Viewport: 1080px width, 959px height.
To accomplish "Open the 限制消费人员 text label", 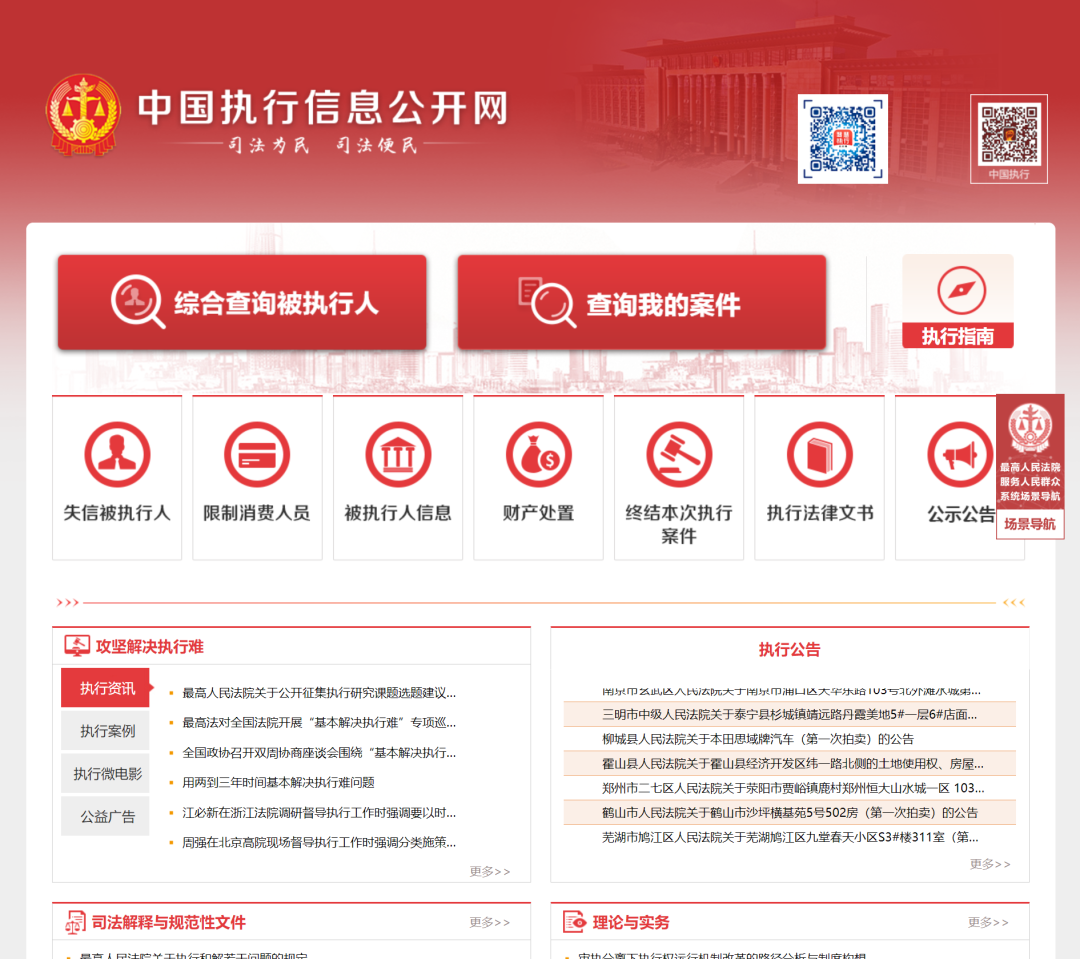I will 257,513.
